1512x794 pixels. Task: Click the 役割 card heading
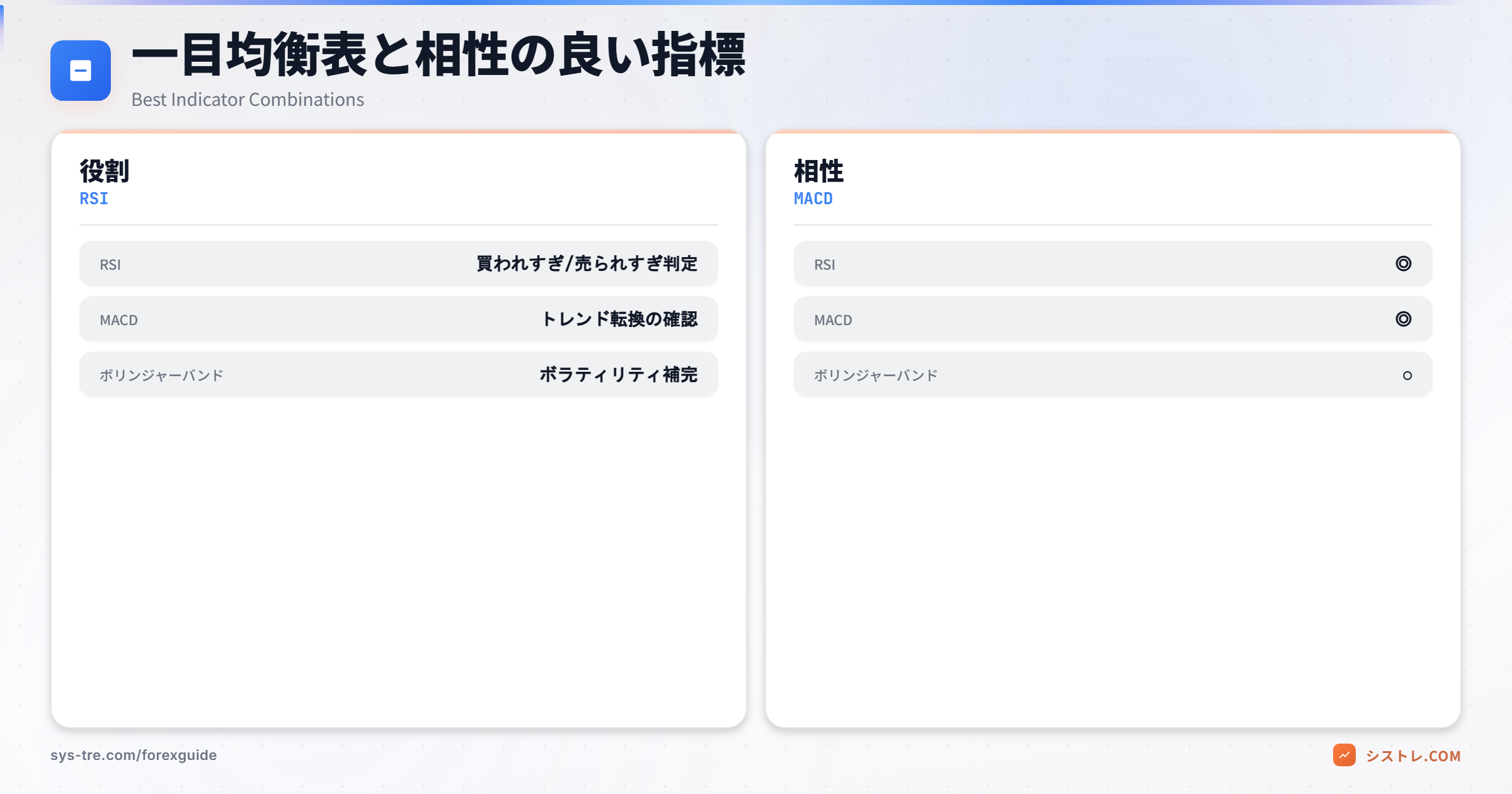105,171
